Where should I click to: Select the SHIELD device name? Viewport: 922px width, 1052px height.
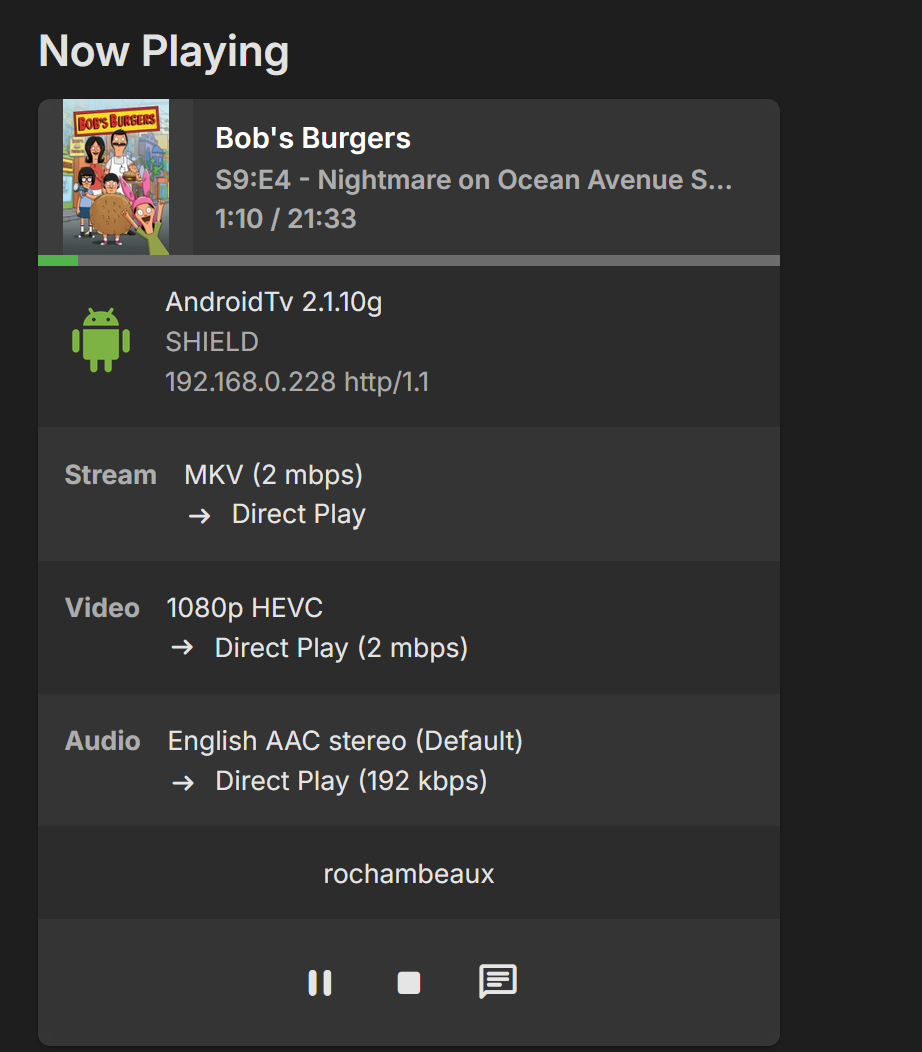coord(212,342)
